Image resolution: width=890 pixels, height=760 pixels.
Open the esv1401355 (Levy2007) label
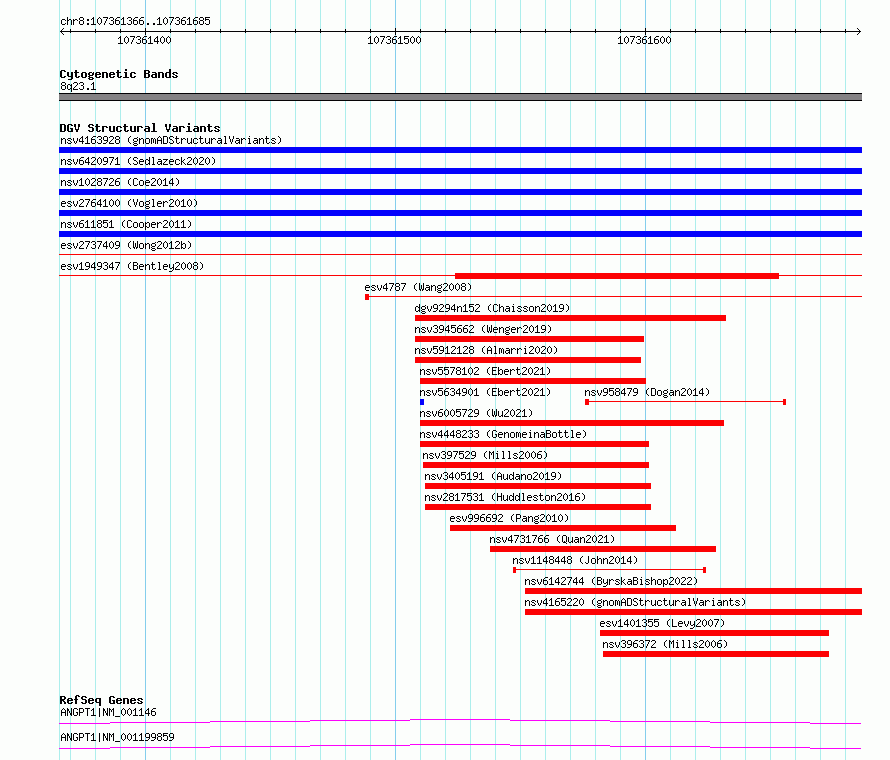pos(662,623)
